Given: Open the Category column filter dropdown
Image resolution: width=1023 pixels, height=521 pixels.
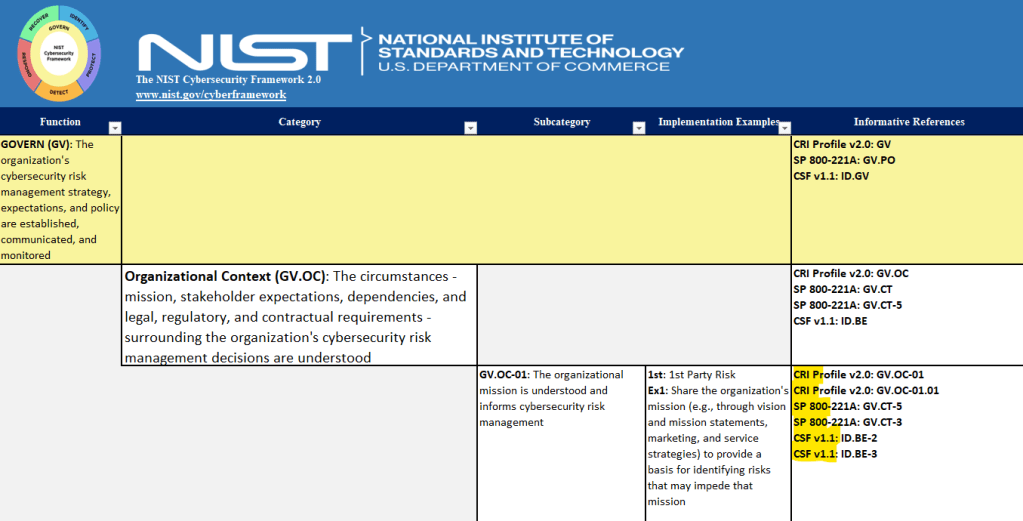Looking at the screenshot, I should 470,127.
